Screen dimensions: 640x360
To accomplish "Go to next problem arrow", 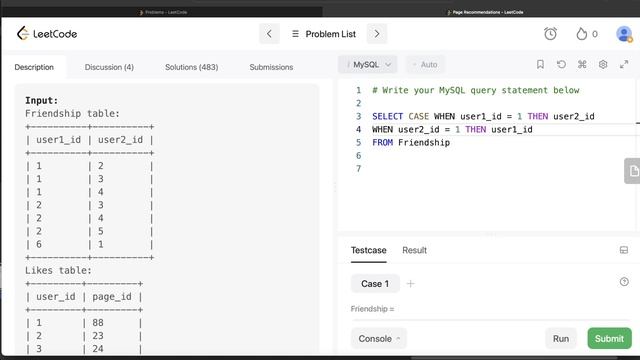I will pyautogui.click(x=377, y=34).
